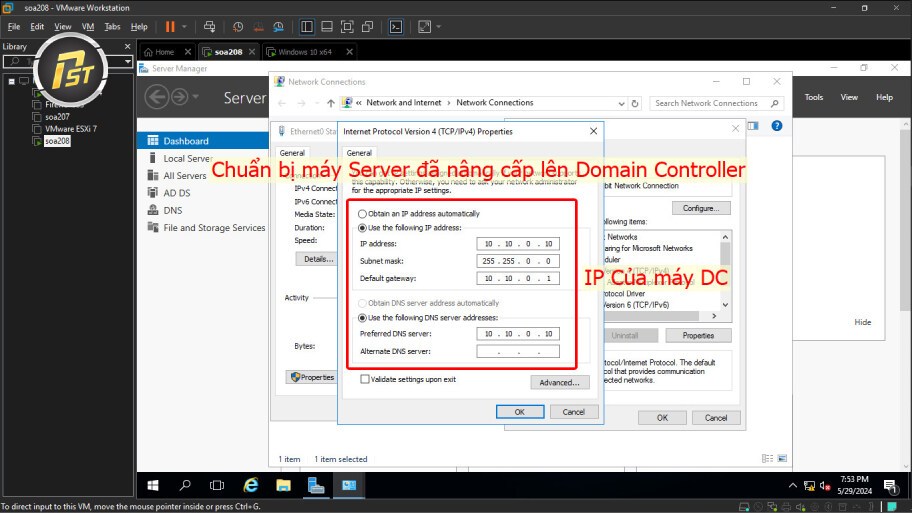Click Properties button in Ethernet0 Status
Image resolution: width=912 pixels, height=513 pixels.
point(312,377)
